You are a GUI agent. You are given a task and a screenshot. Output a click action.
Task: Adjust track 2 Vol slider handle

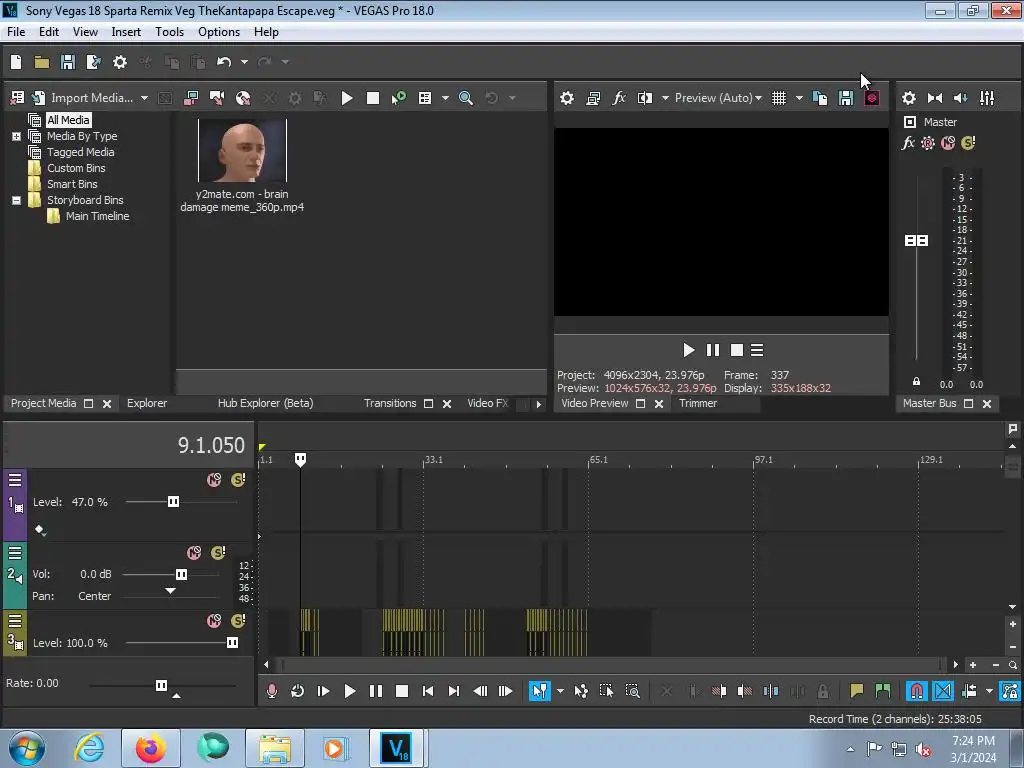(182, 575)
